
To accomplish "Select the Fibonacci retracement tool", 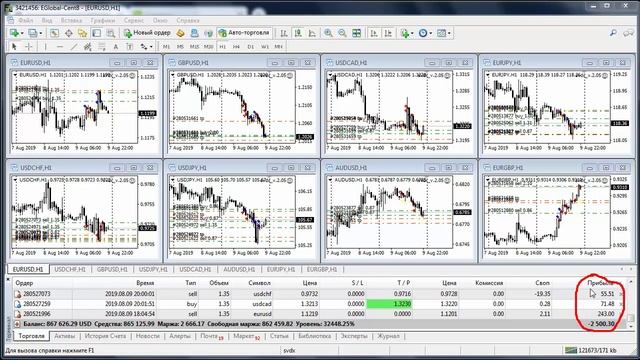I will (x=102, y=47).
